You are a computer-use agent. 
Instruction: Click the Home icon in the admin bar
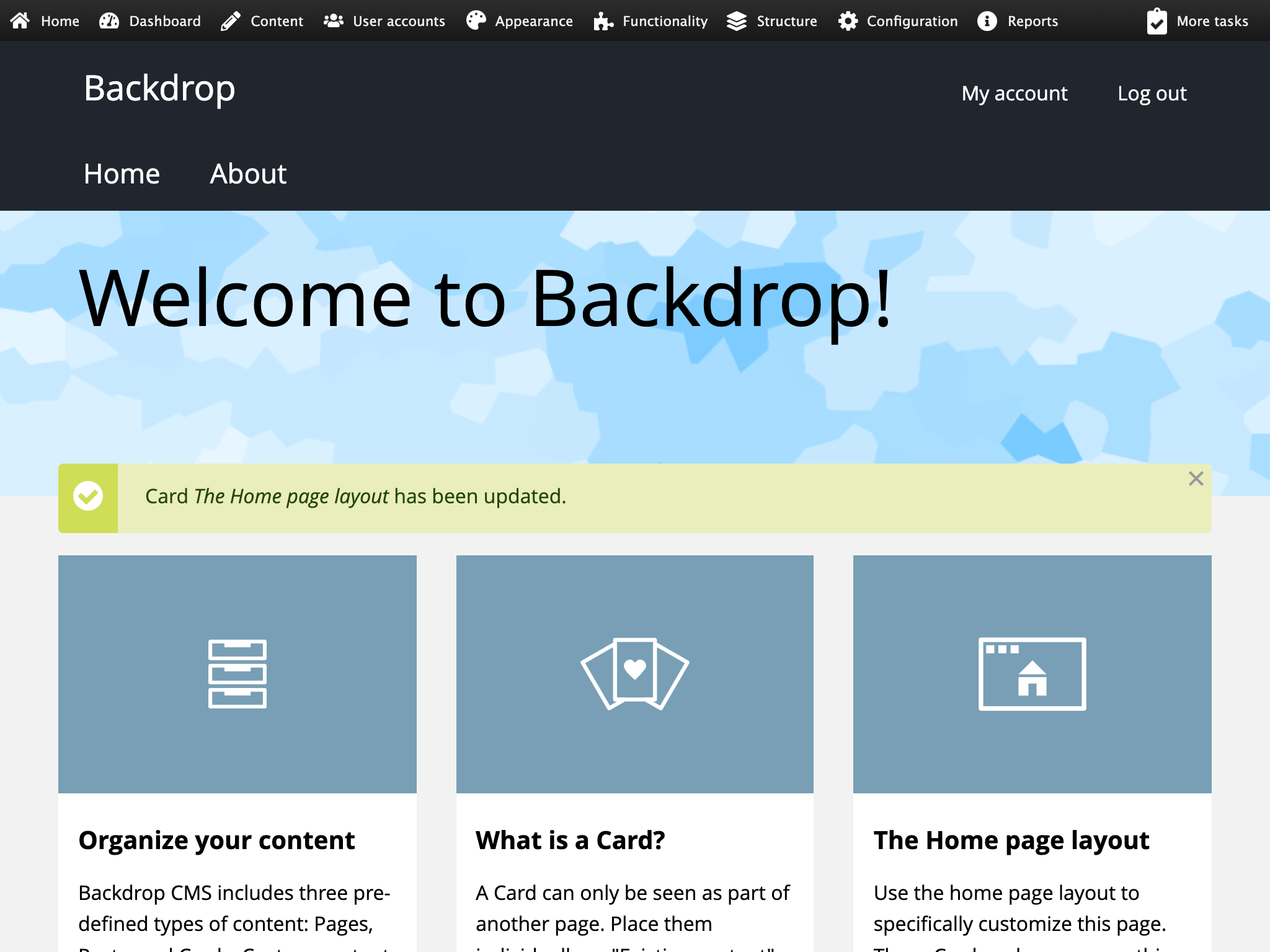(20, 20)
